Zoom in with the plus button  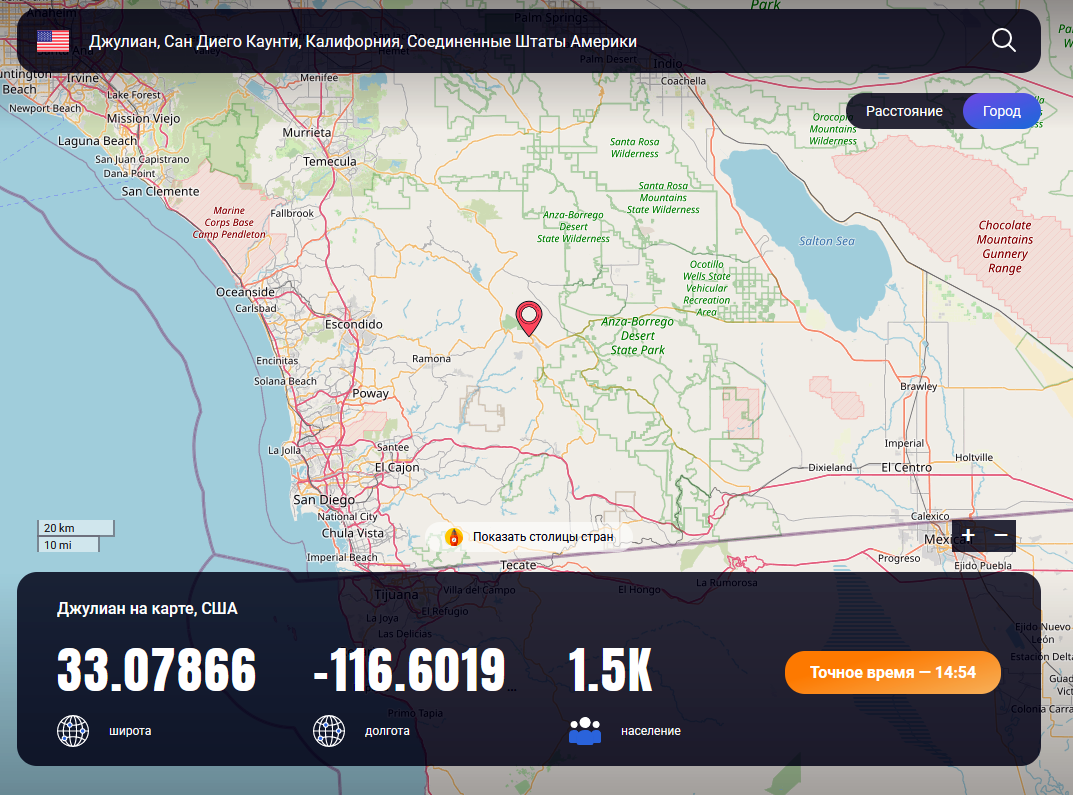(968, 535)
